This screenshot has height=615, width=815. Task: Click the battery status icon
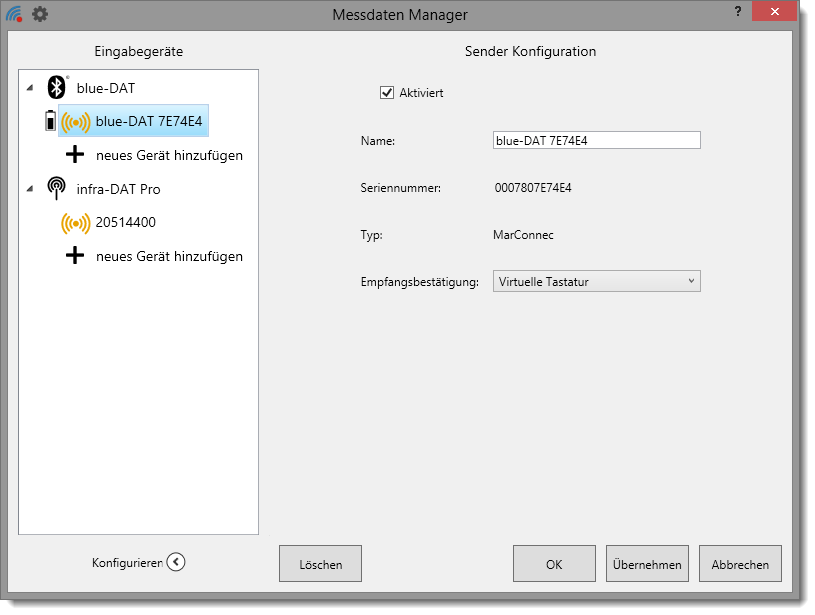click(51, 122)
